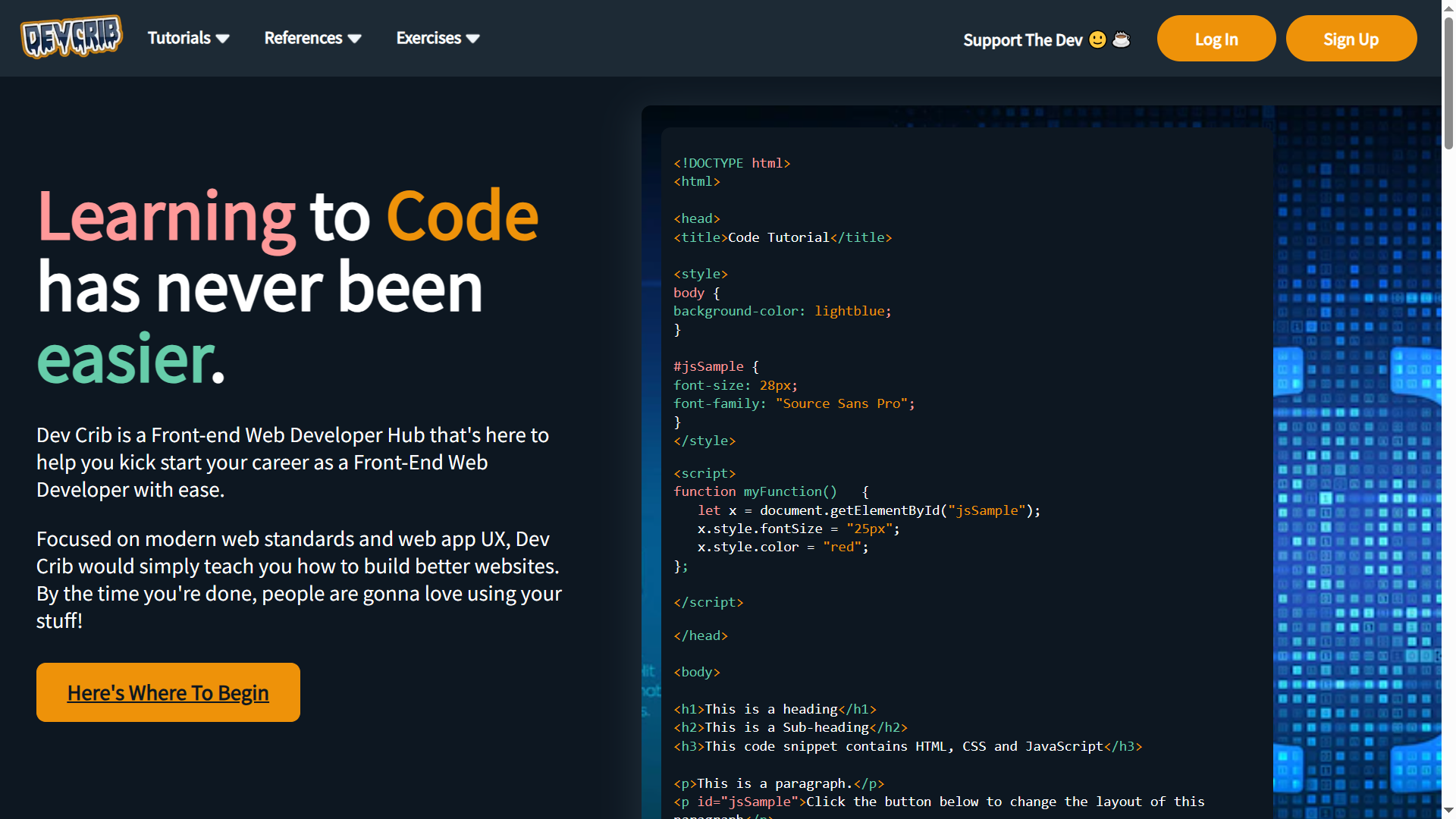Screen dimensions: 1456x819
Task: Click the 'background-color: lightblue;' code line
Action: point(783,311)
